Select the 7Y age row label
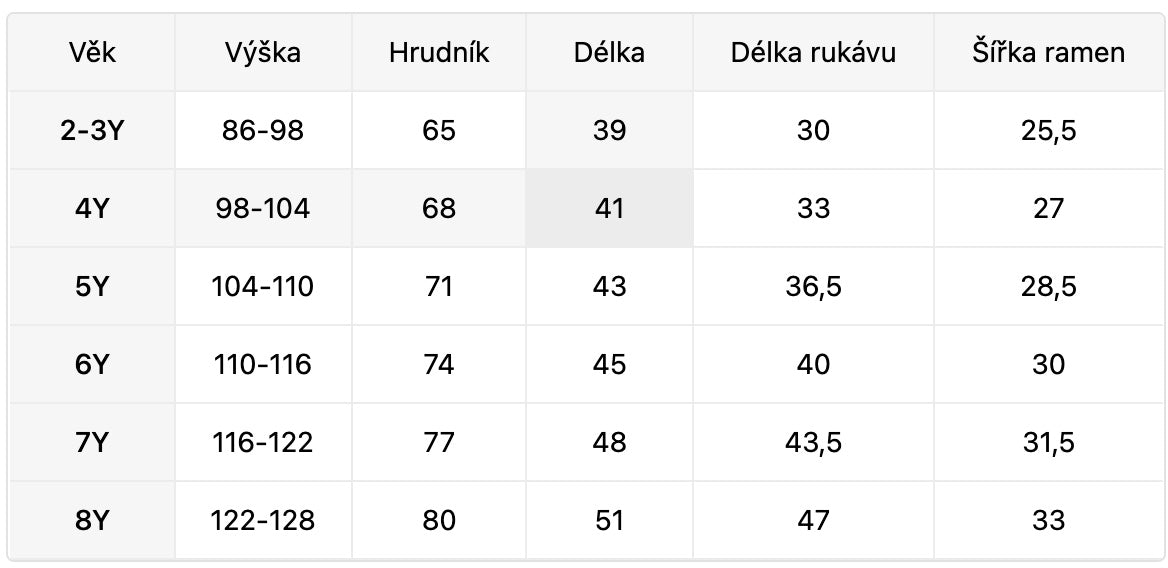1168x568 pixels. [x=92, y=442]
